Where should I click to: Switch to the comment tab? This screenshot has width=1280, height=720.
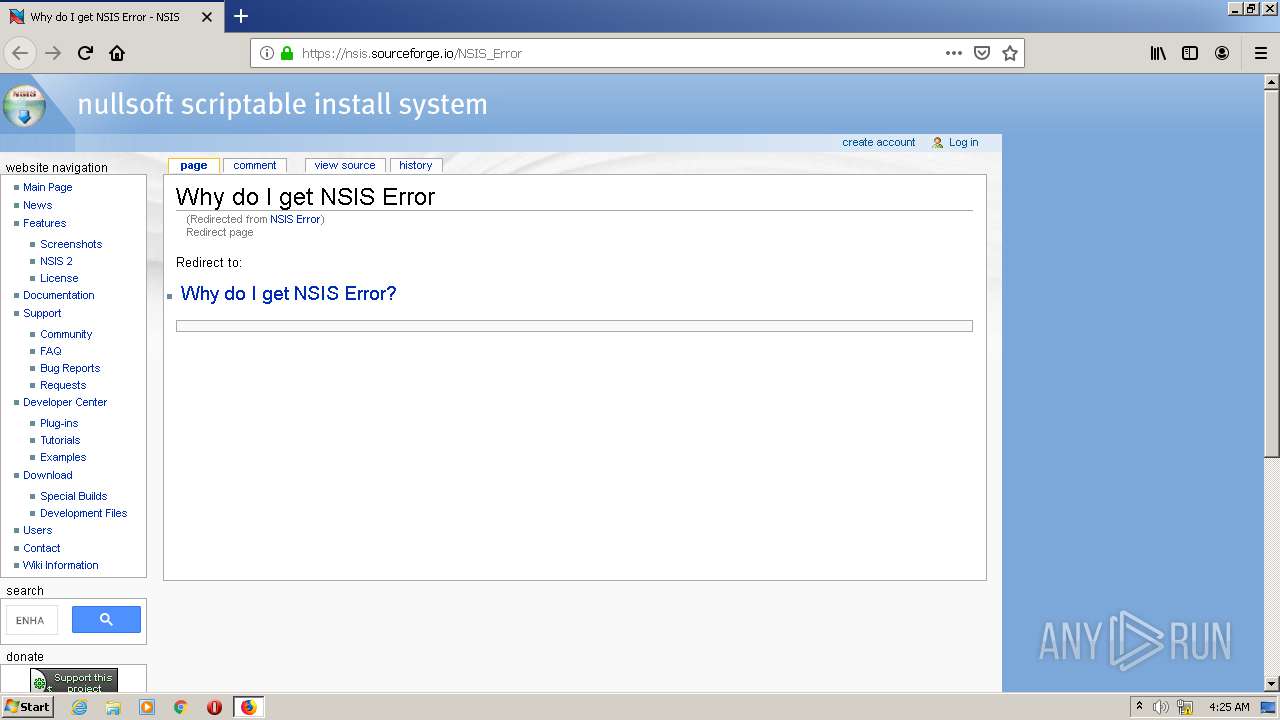[255, 166]
